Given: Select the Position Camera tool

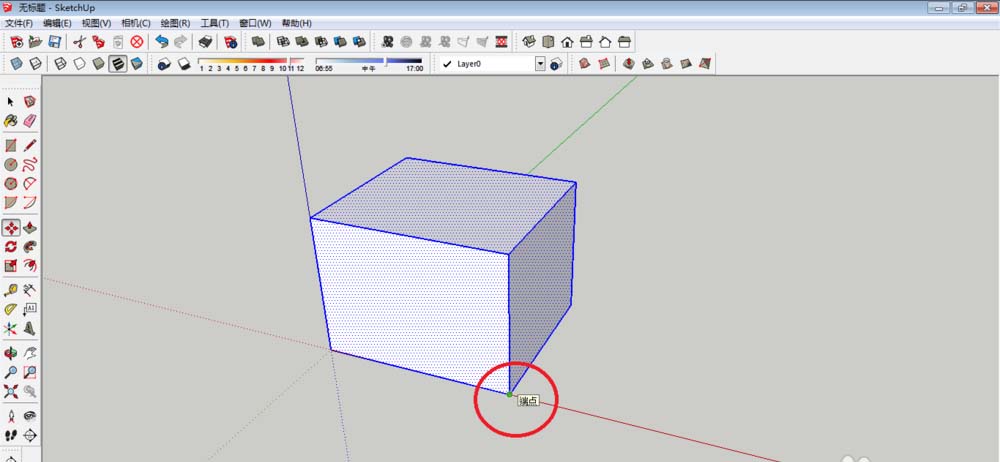Looking at the screenshot, I should pos(11,416).
